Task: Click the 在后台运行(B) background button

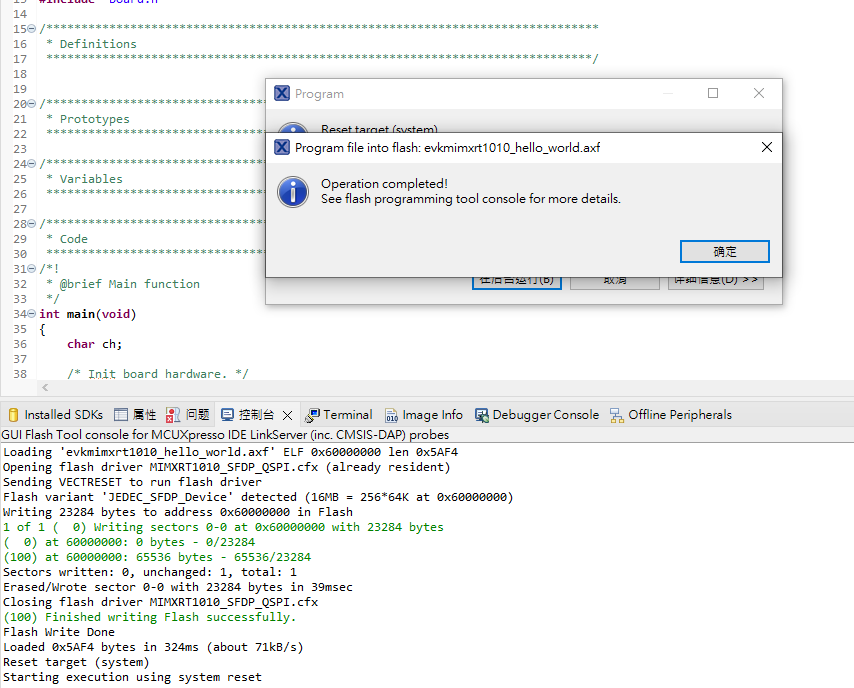Action: point(516,281)
